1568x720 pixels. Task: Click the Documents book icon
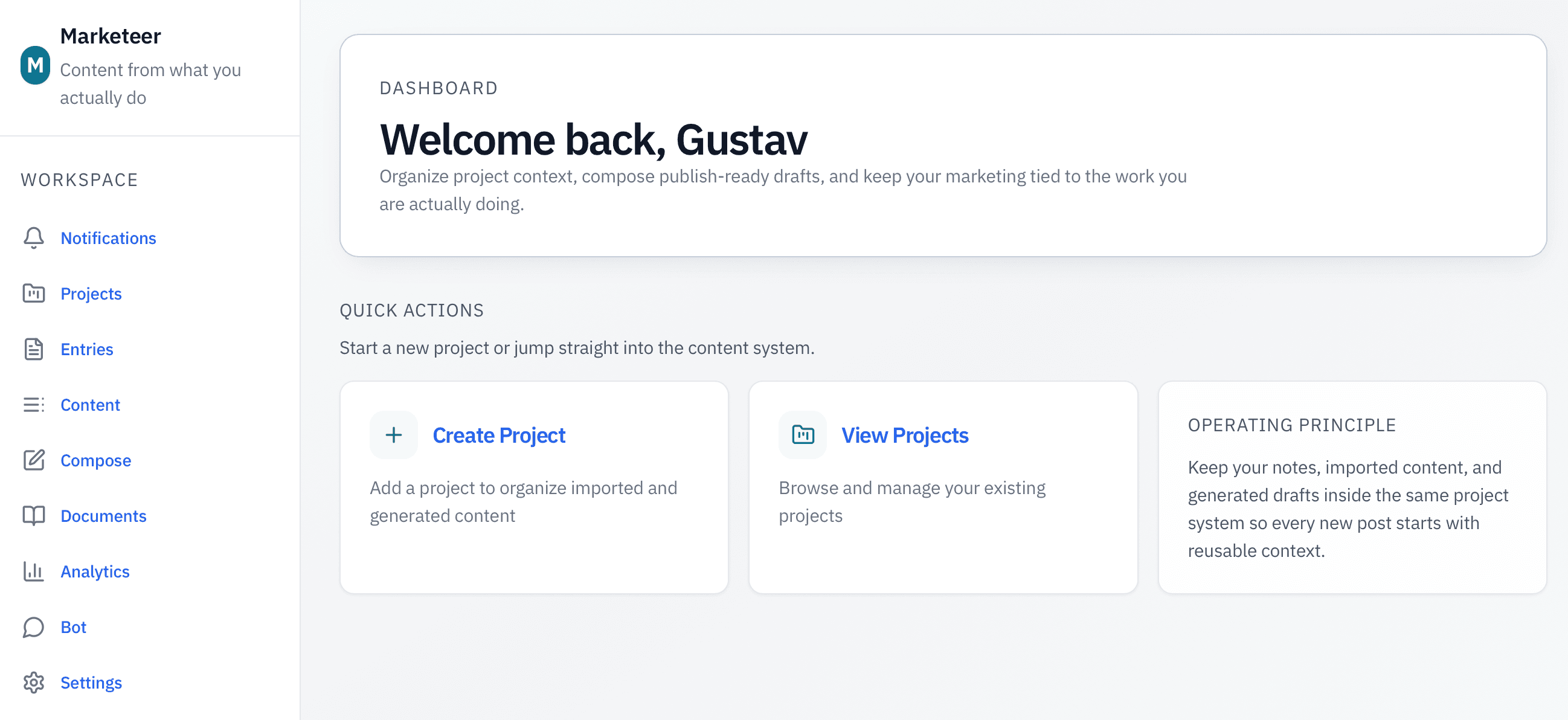[x=33, y=516]
